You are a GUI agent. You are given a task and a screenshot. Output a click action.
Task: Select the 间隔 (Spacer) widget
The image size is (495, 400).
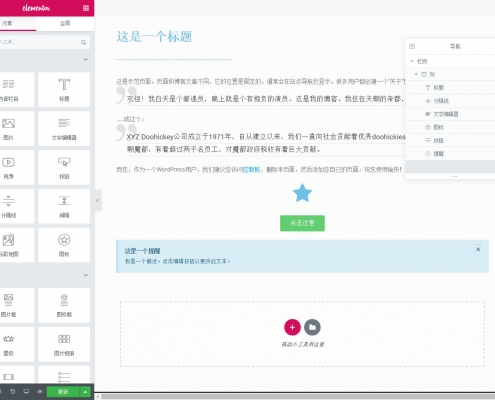(x=64, y=206)
